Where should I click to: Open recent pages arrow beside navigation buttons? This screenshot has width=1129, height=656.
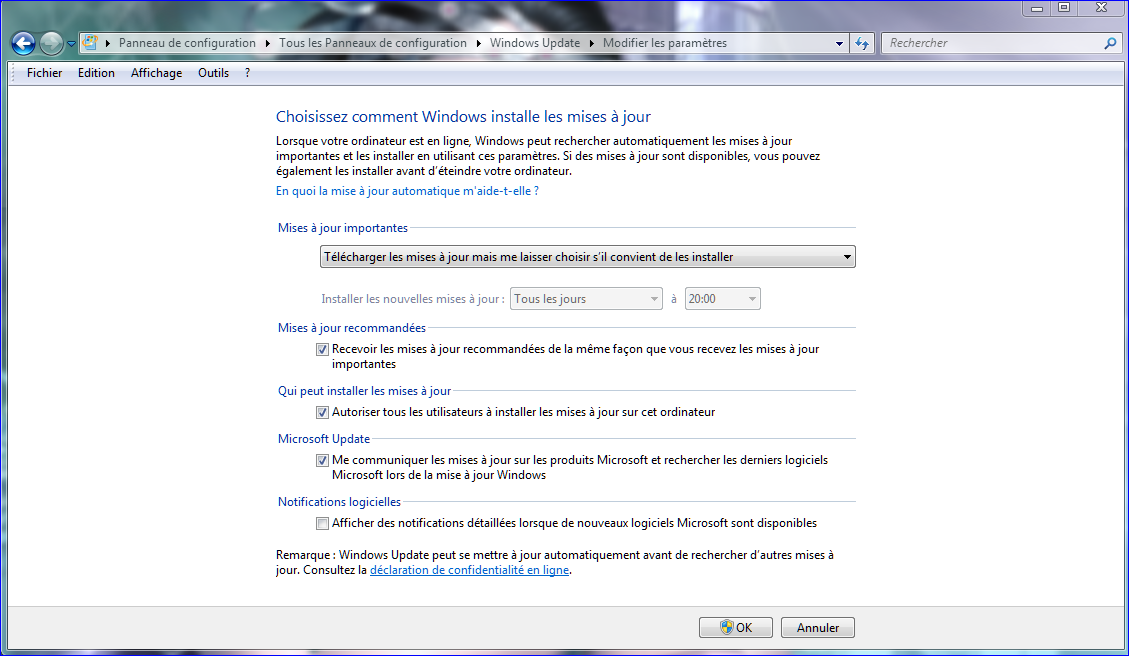click(x=71, y=44)
